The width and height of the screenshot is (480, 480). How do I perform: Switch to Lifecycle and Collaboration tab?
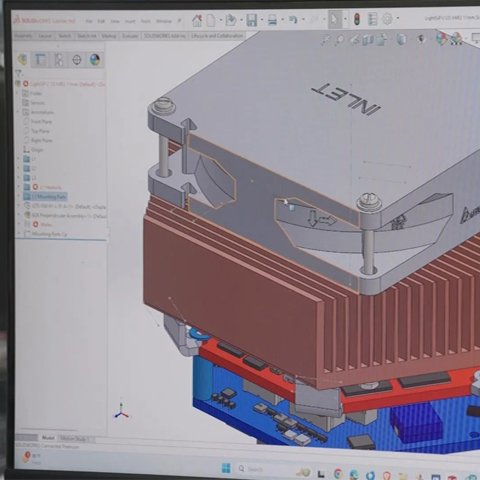(x=217, y=35)
